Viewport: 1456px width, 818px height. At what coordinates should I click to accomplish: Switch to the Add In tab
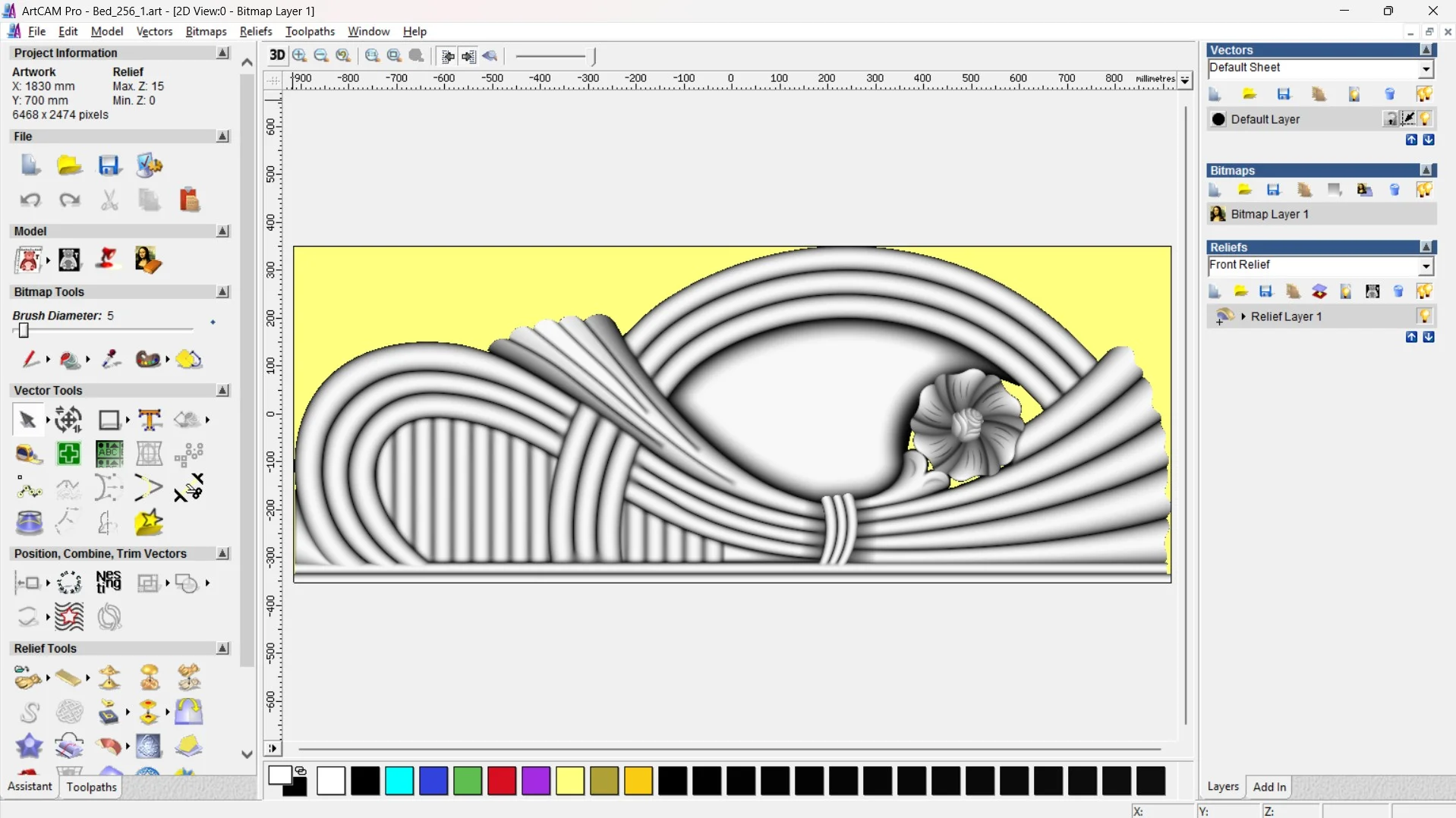[1269, 787]
